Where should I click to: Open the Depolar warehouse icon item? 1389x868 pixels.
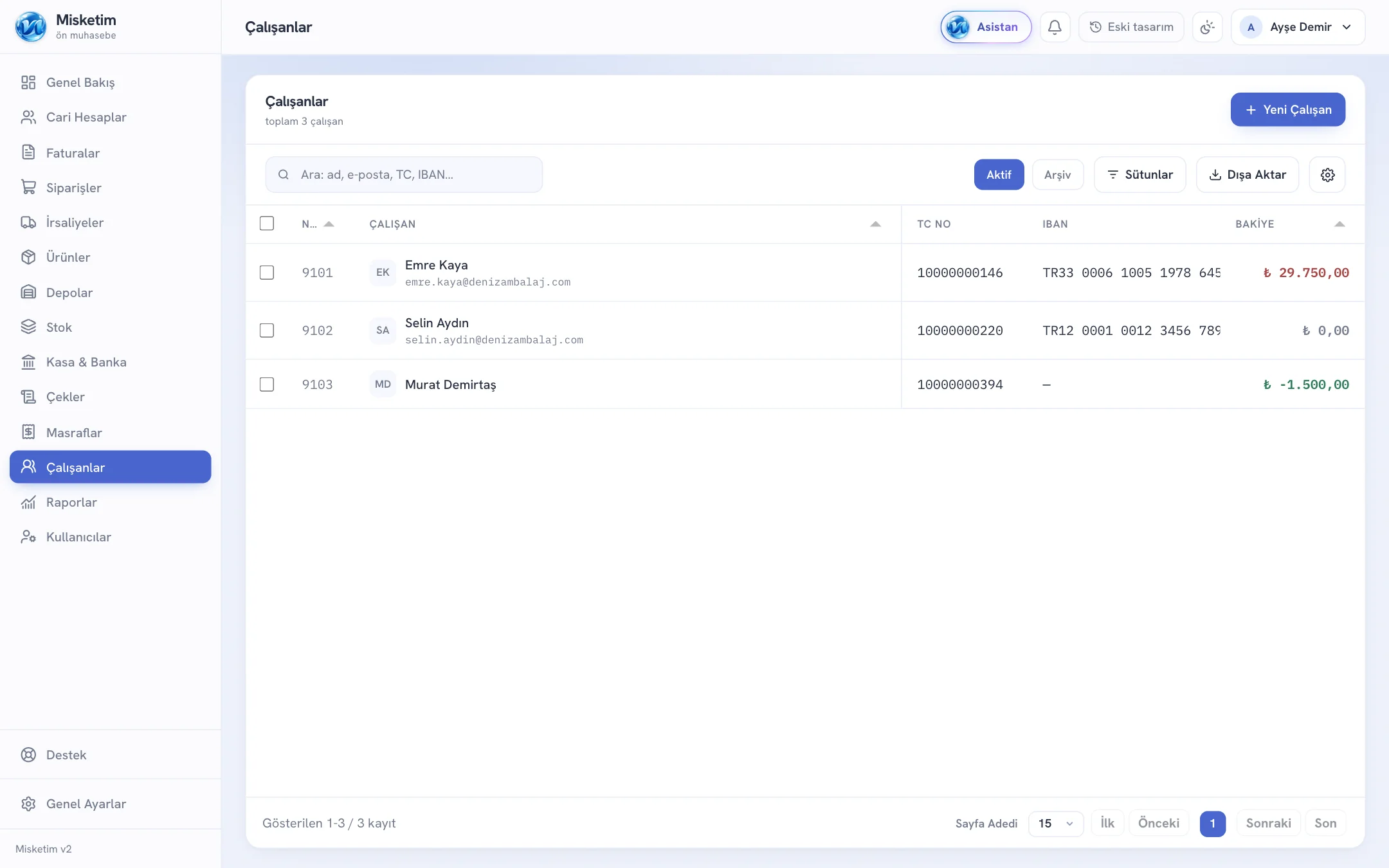(x=111, y=293)
